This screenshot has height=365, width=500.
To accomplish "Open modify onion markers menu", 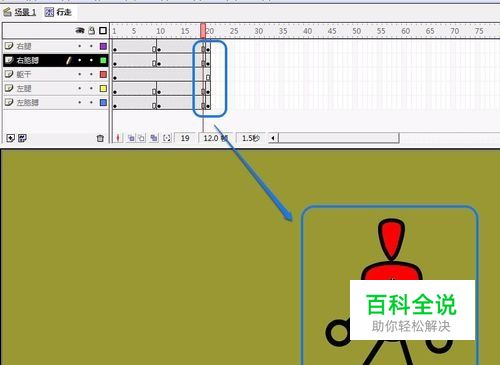I will [167, 138].
